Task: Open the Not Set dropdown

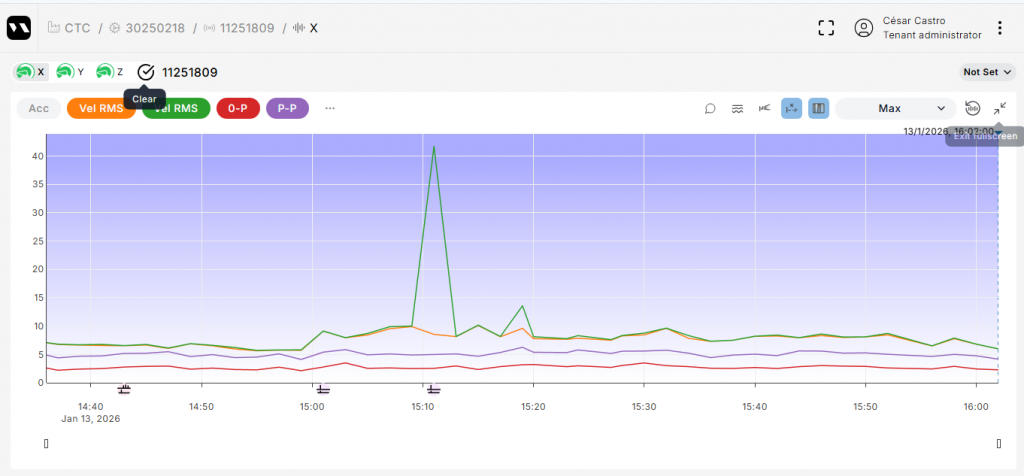Action: click(x=985, y=72)
